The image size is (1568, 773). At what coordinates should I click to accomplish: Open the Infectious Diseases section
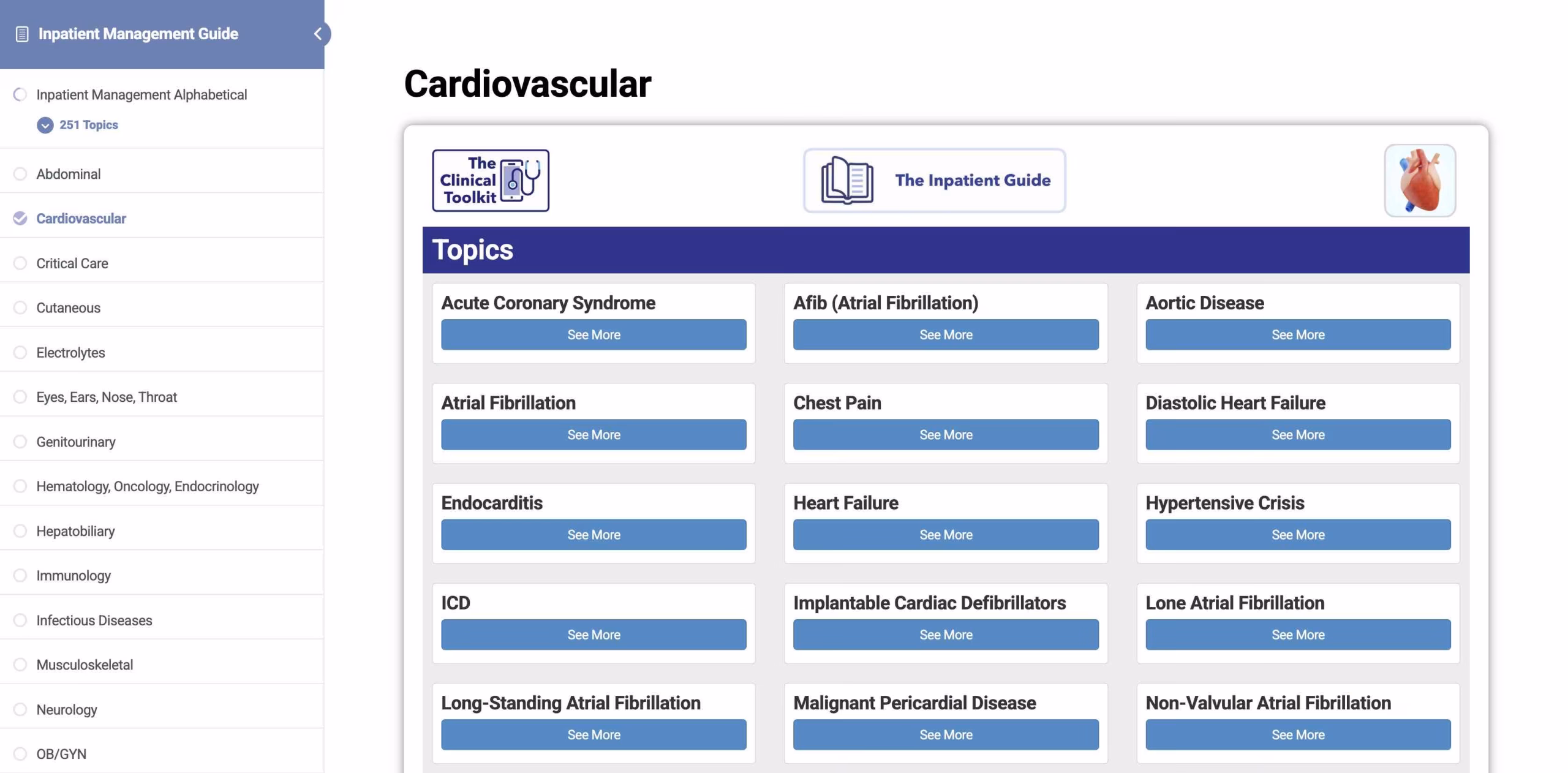click(94, 620)
